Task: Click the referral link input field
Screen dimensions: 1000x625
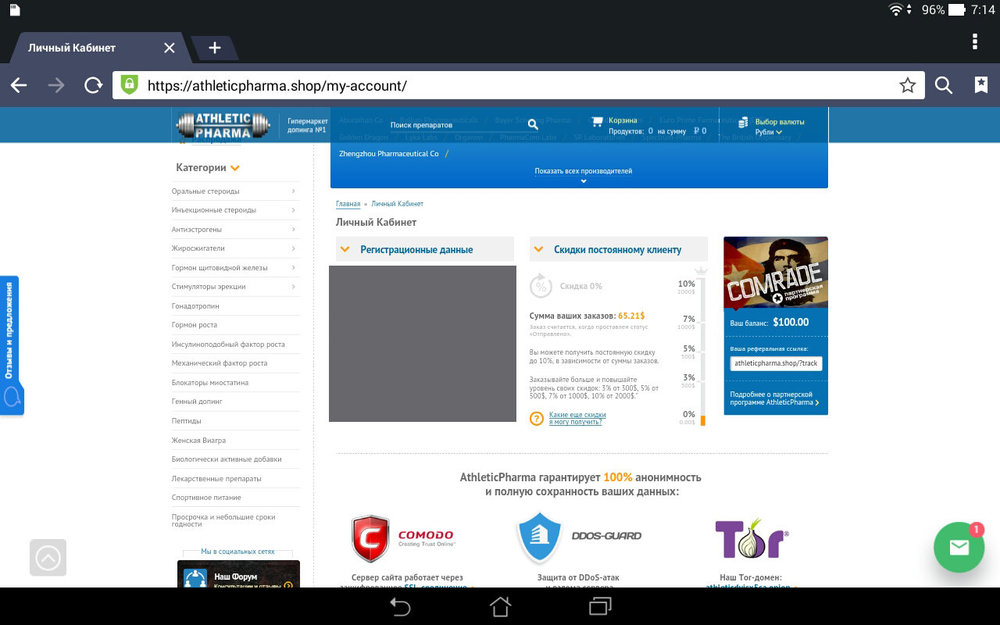Action: [775, 364]
